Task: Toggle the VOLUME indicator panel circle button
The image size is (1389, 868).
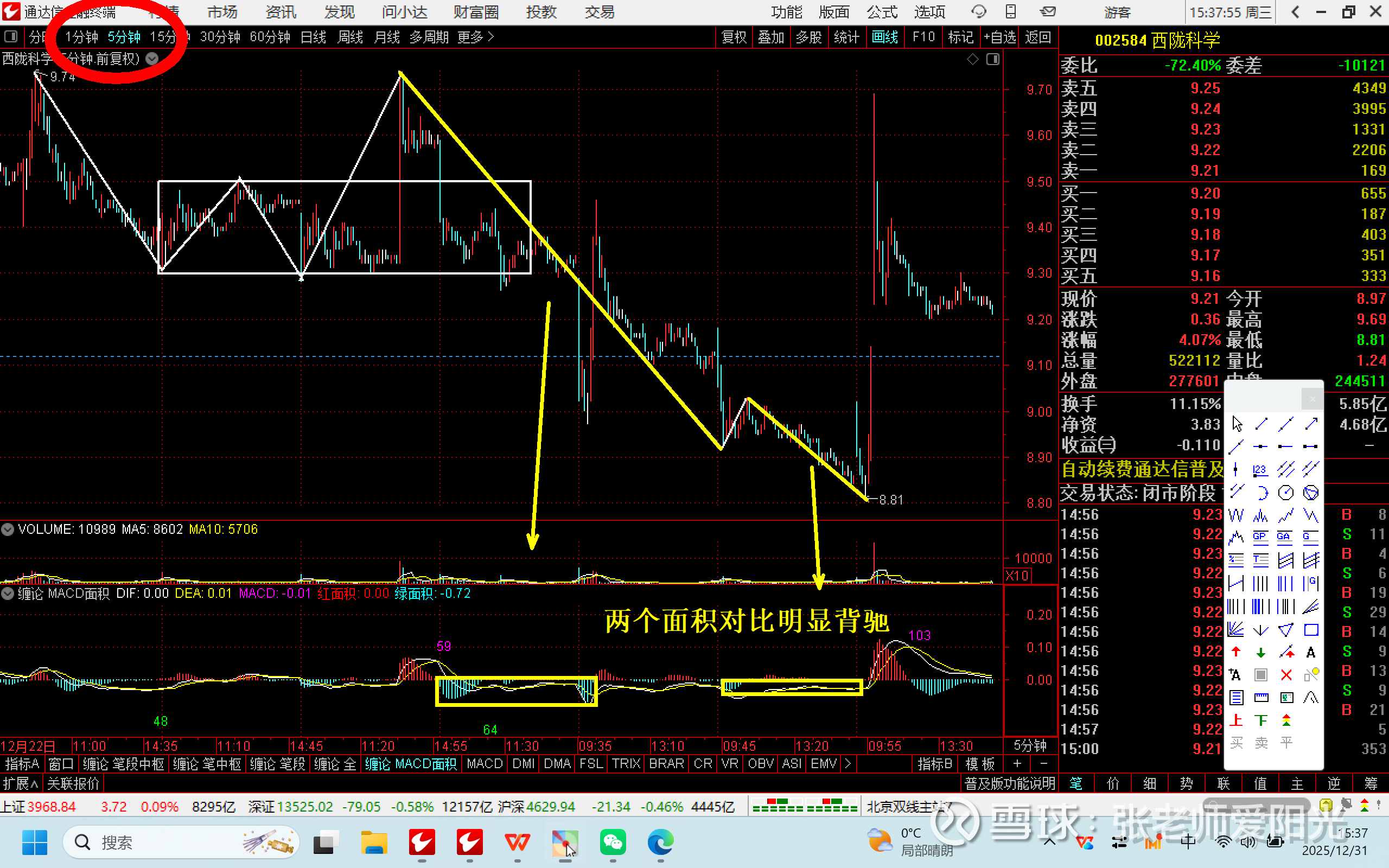Action: [x=8, y=529]
